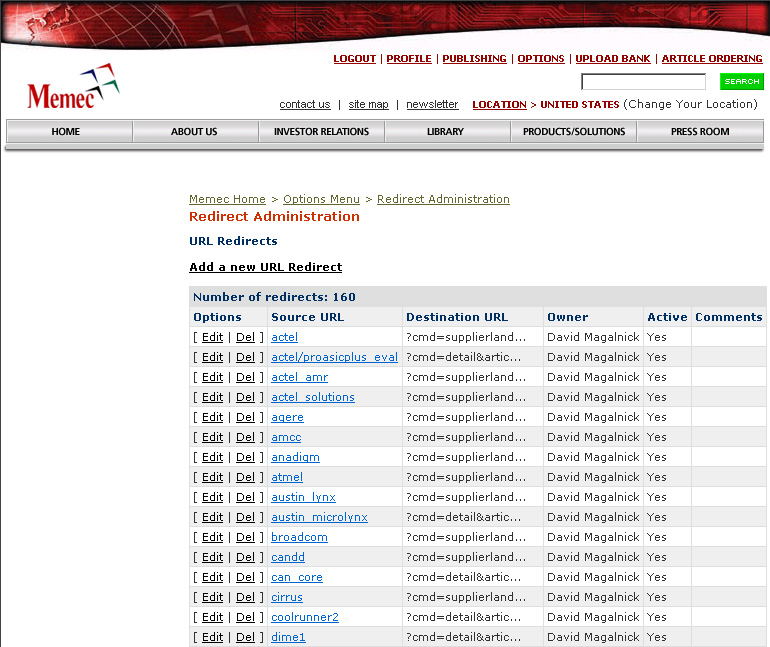Edit the actel_solutions redirect

[212, 397]
